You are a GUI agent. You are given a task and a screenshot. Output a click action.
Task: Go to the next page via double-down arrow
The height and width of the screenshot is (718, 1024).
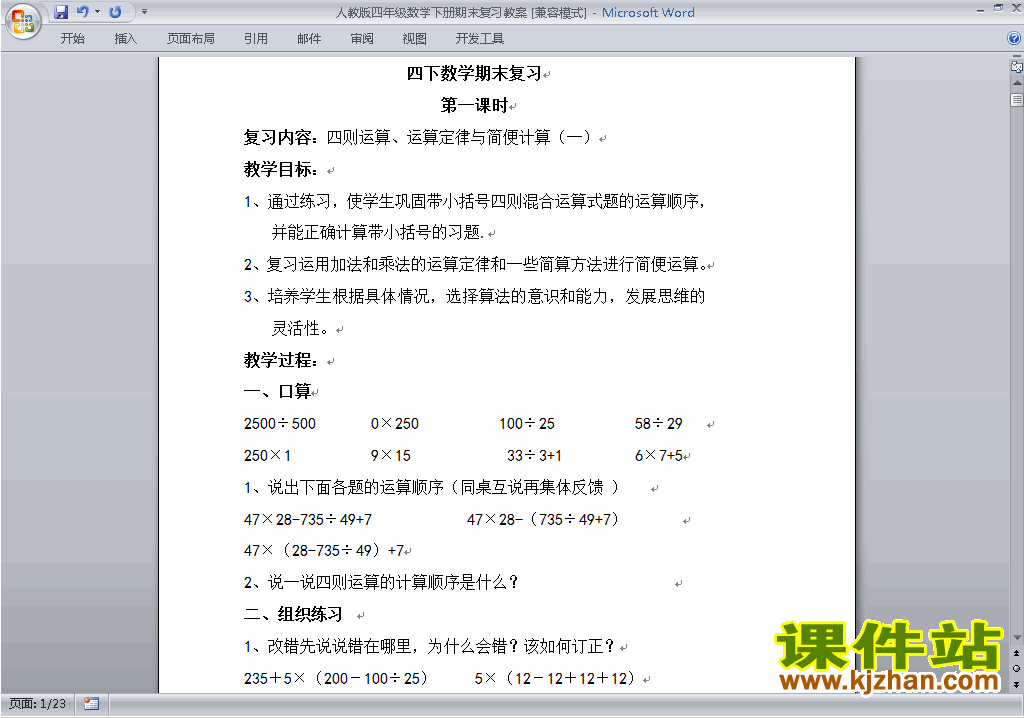coord(1016,684)
